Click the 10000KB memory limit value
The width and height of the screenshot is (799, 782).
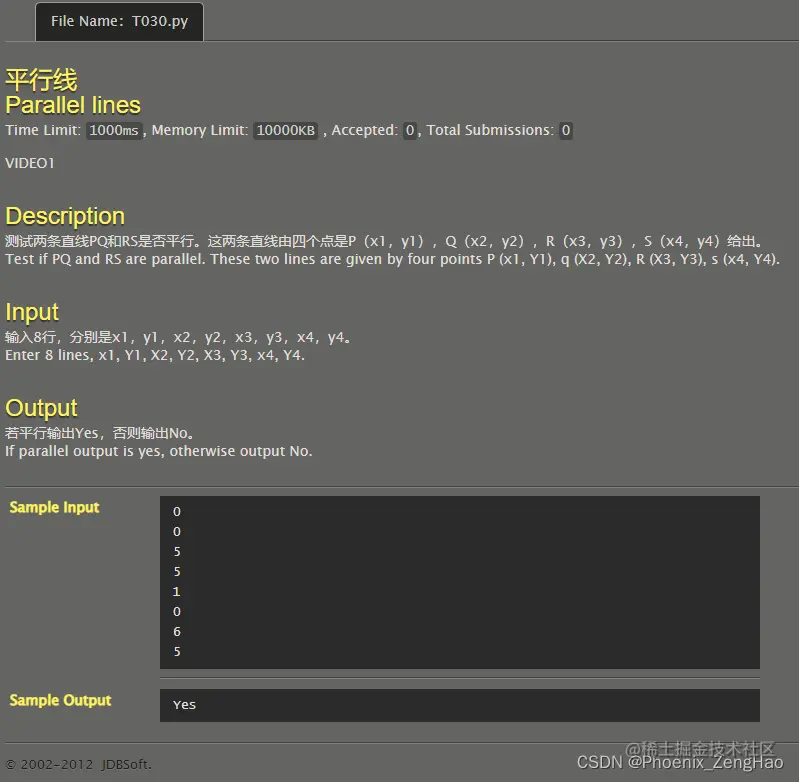click(x=285, y=130)
